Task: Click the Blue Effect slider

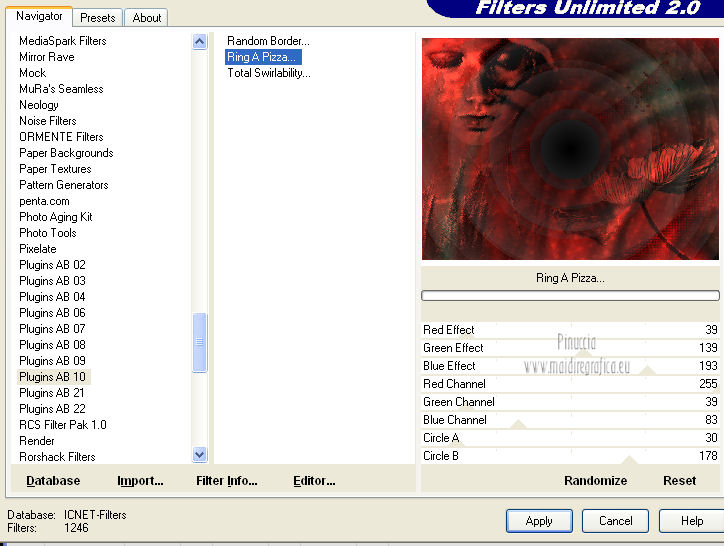Action: 570,366
